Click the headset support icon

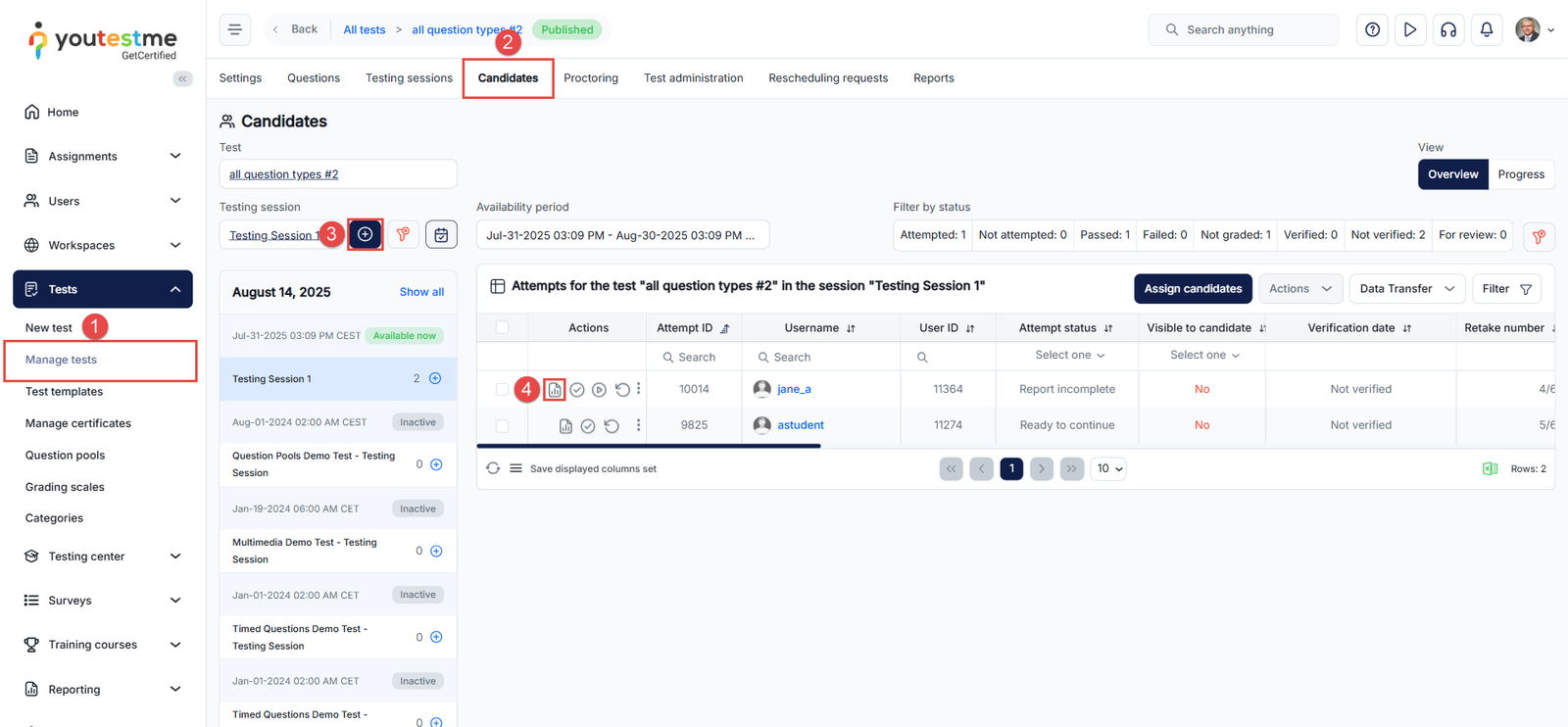tap(1447, 29)
